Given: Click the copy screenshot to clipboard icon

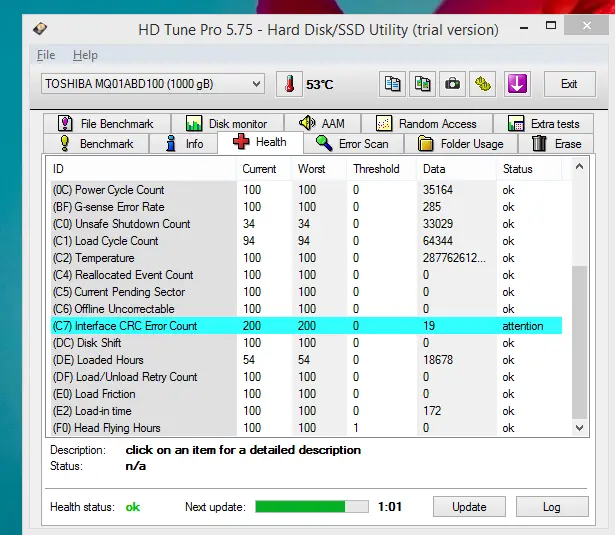Looking at the screenshot, I should (422, 84).
